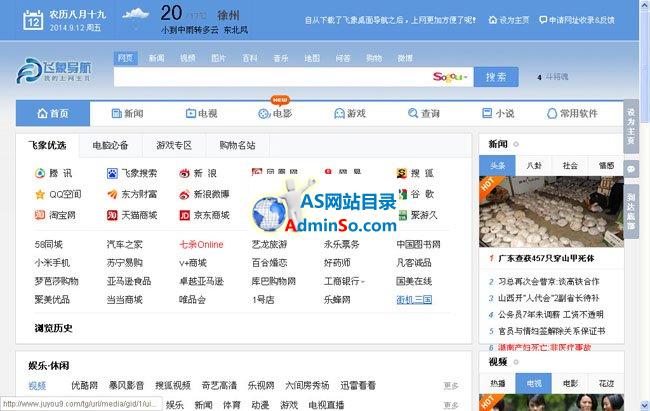Screen dimensions: 650x411
Task: Select the 花边 video tab
Action: coord(606,384)
